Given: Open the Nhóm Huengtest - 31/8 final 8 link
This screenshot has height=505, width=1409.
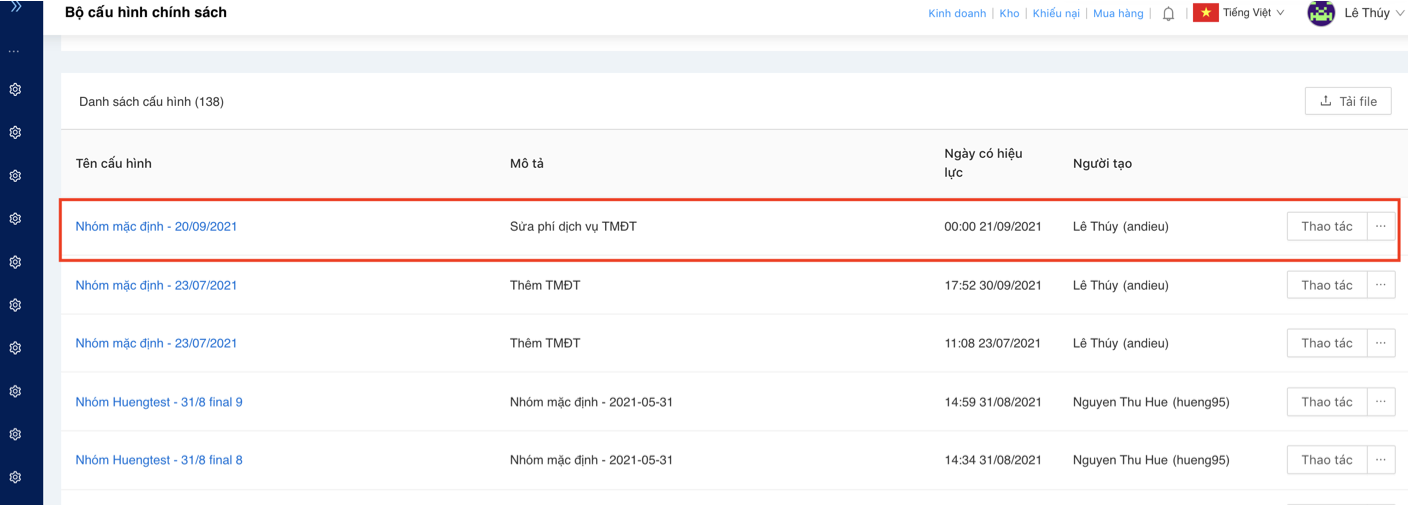Looking at the screenshot, I should click(159, 460).
